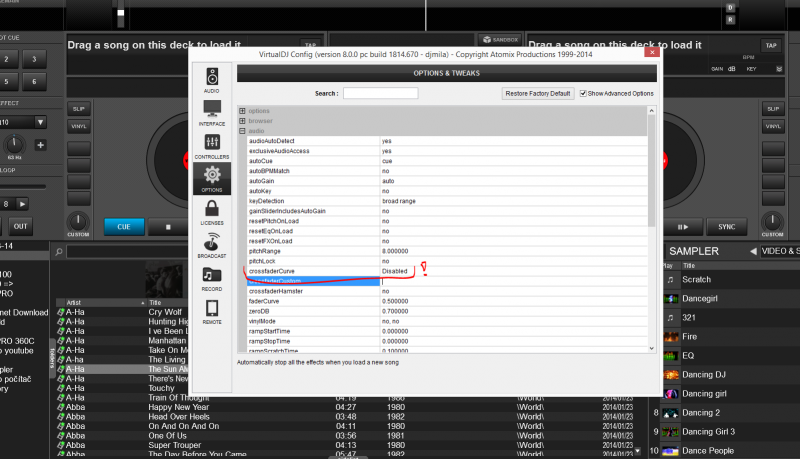Viewport: 800px width, 459px height.
Task: Open the Interface config section
Action: point(212,113)
